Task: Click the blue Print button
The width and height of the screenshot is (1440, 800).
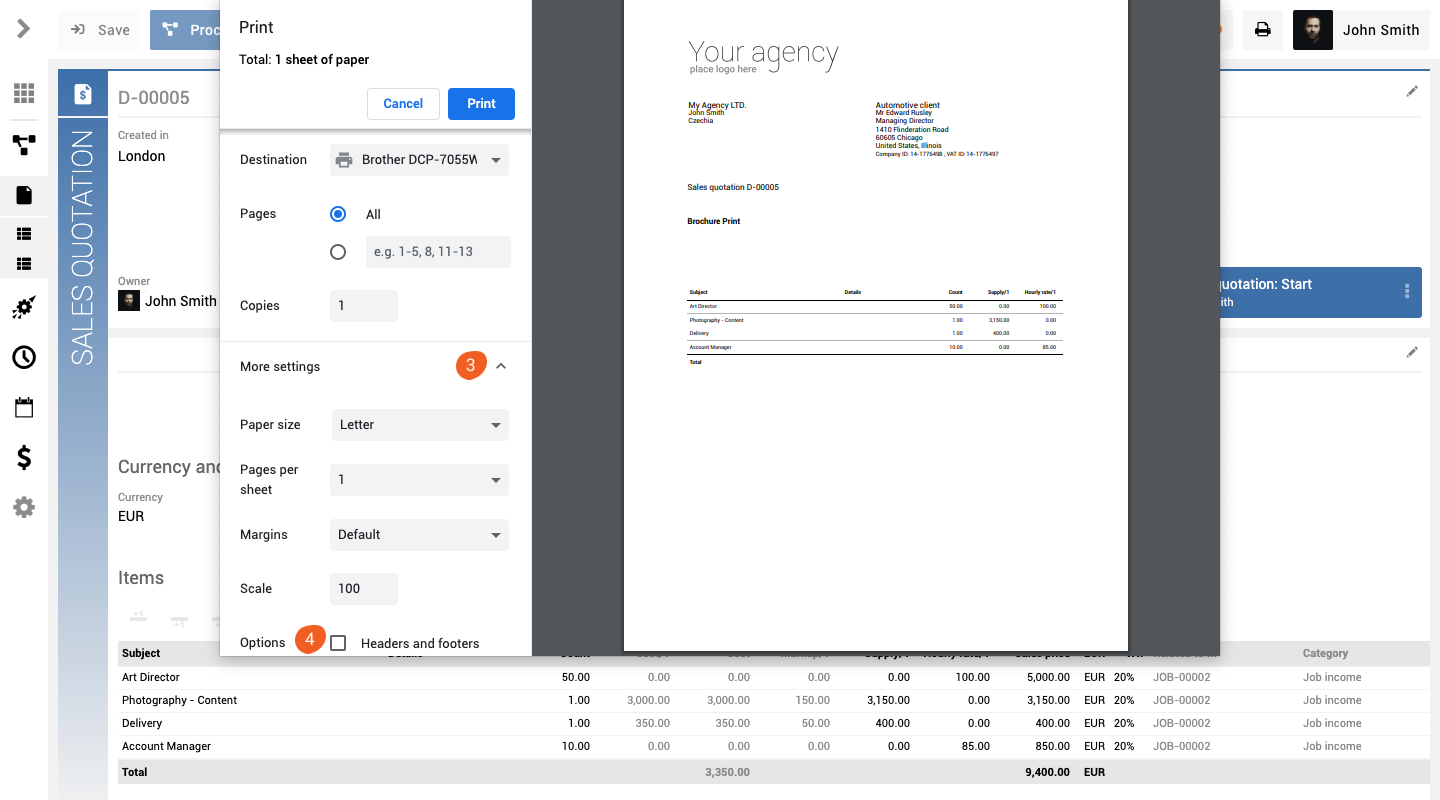Action: pyautogui.click(x=481, y=104)
